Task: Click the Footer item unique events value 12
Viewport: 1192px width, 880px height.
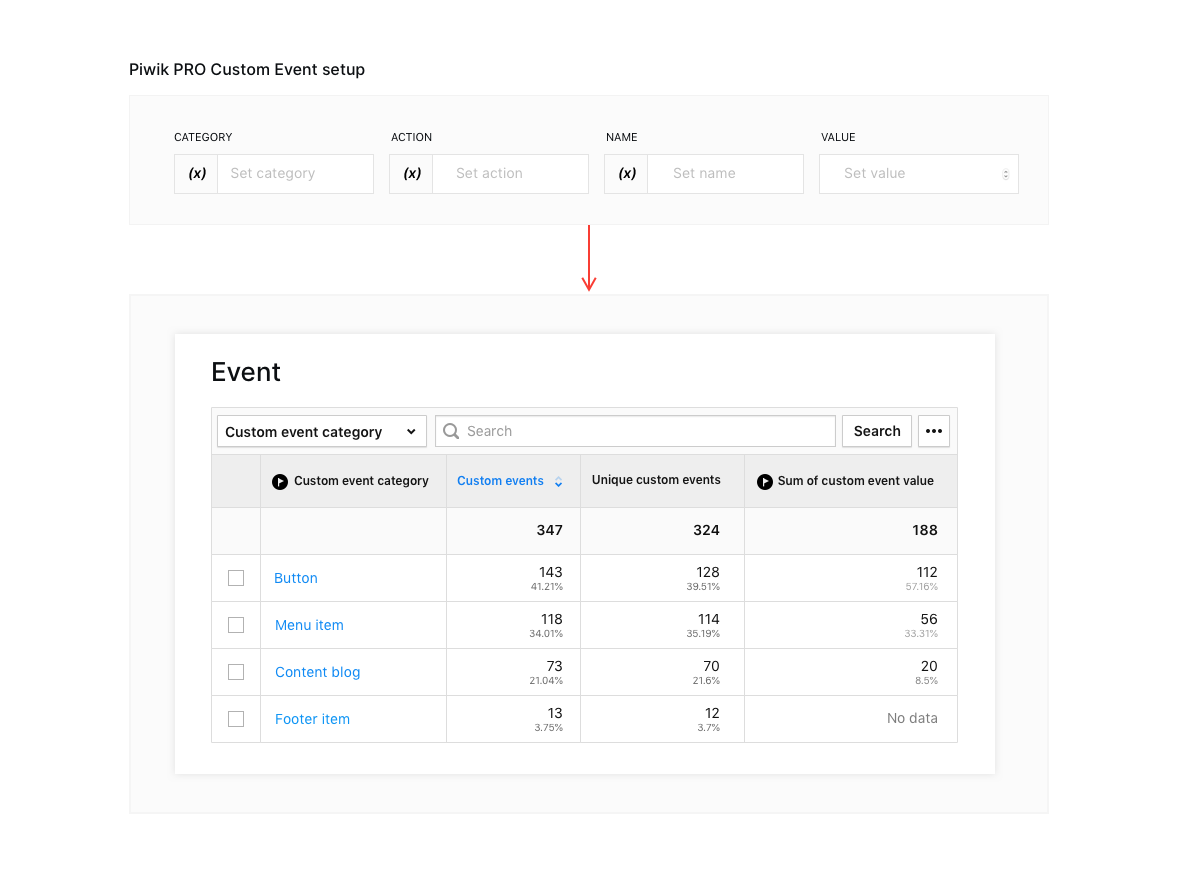Action: 712,714
